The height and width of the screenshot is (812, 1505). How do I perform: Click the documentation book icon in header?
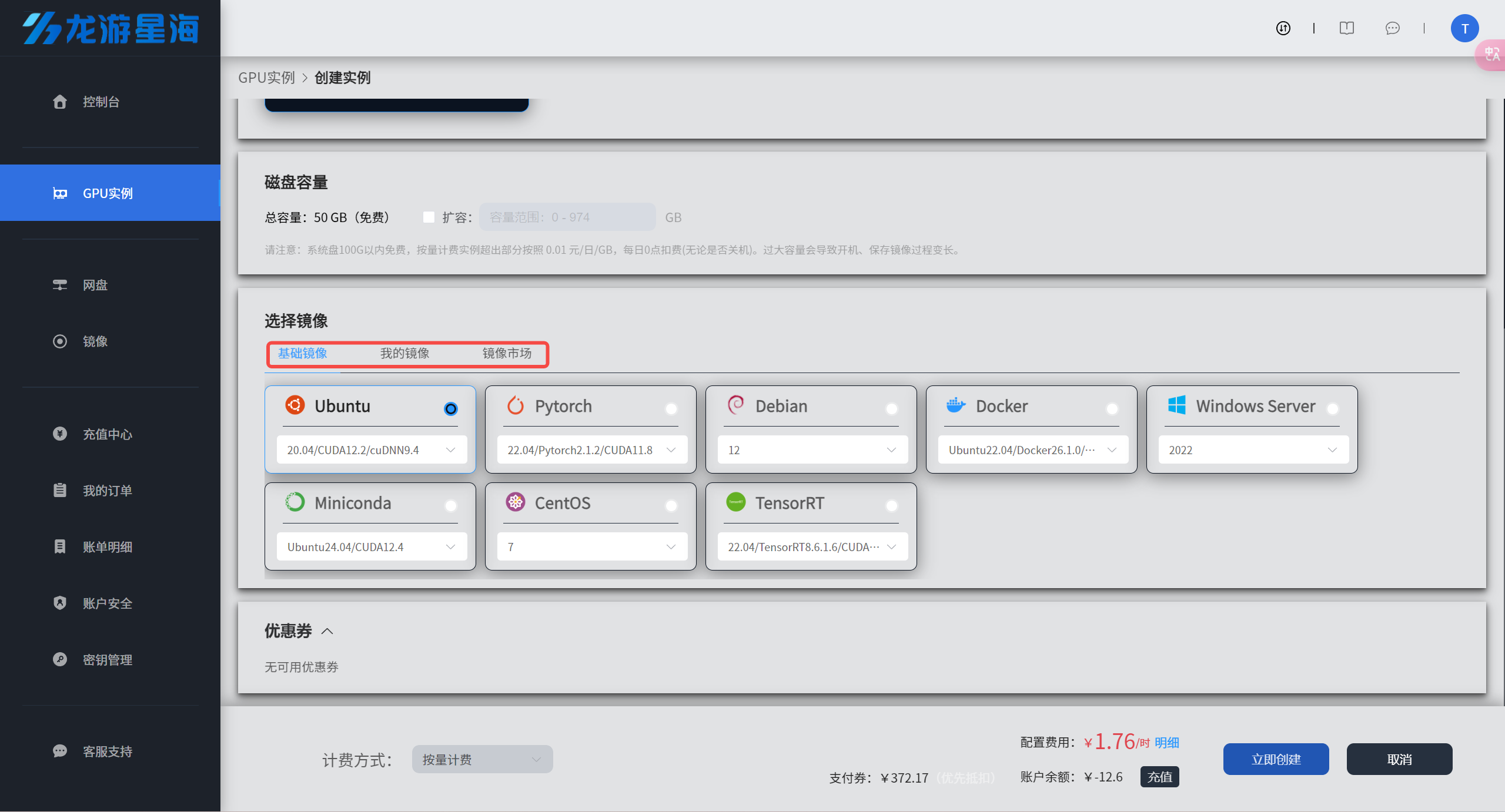coord(1346,28)
